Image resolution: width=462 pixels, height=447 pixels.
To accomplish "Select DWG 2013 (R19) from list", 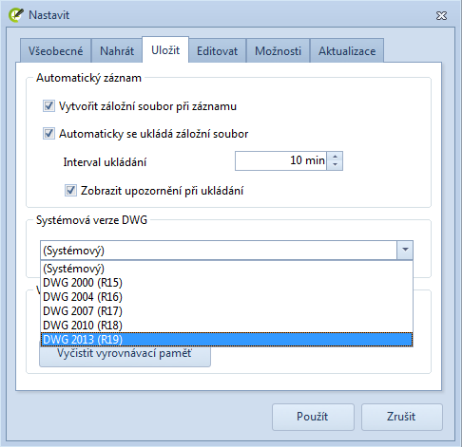I will click(227, 339).
